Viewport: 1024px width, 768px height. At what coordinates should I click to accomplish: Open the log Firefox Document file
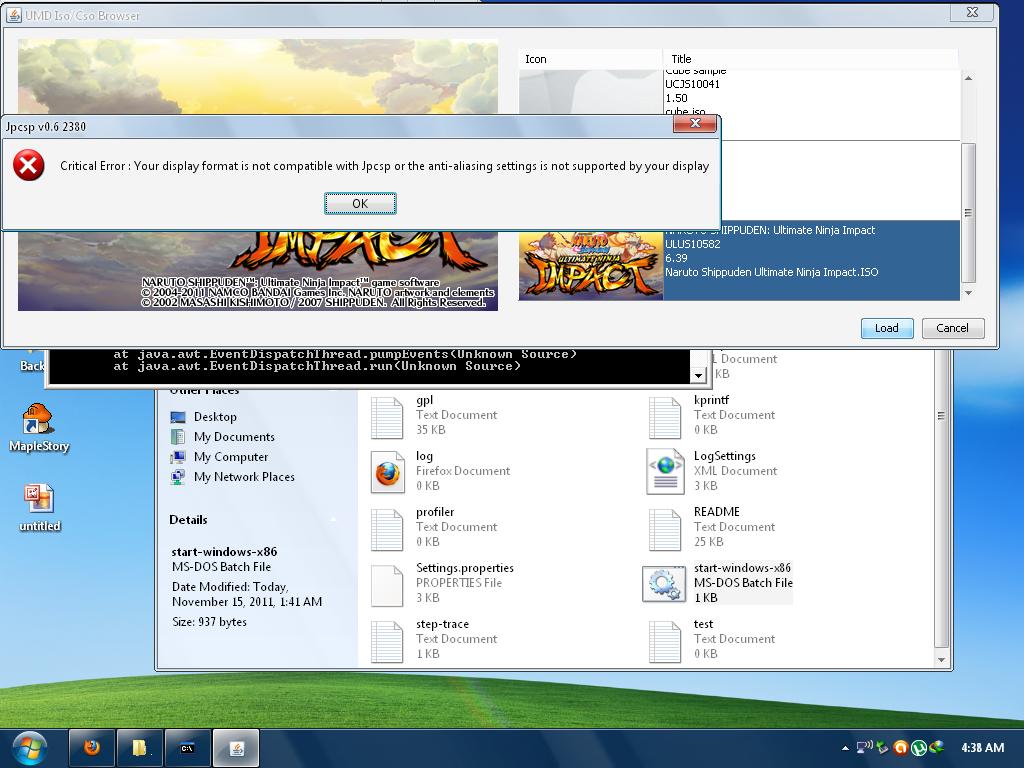click(388, 471)
